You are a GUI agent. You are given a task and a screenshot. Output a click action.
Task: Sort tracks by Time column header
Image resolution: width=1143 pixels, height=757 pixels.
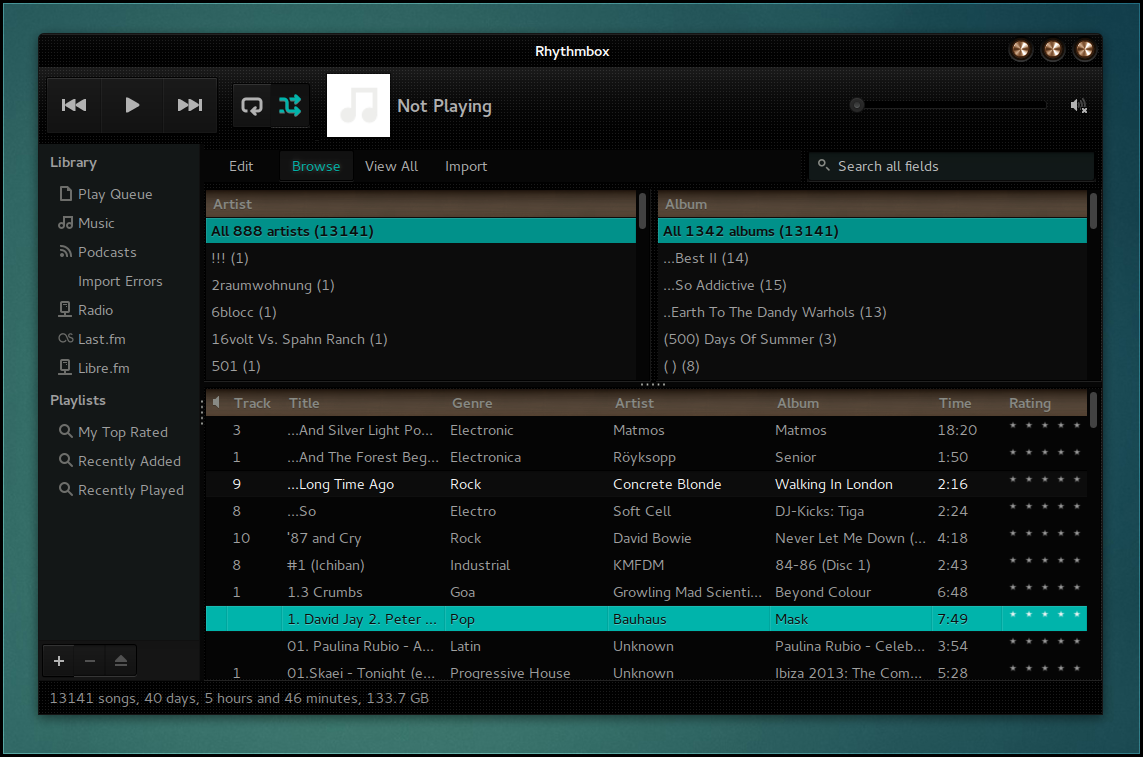point(967,403)
